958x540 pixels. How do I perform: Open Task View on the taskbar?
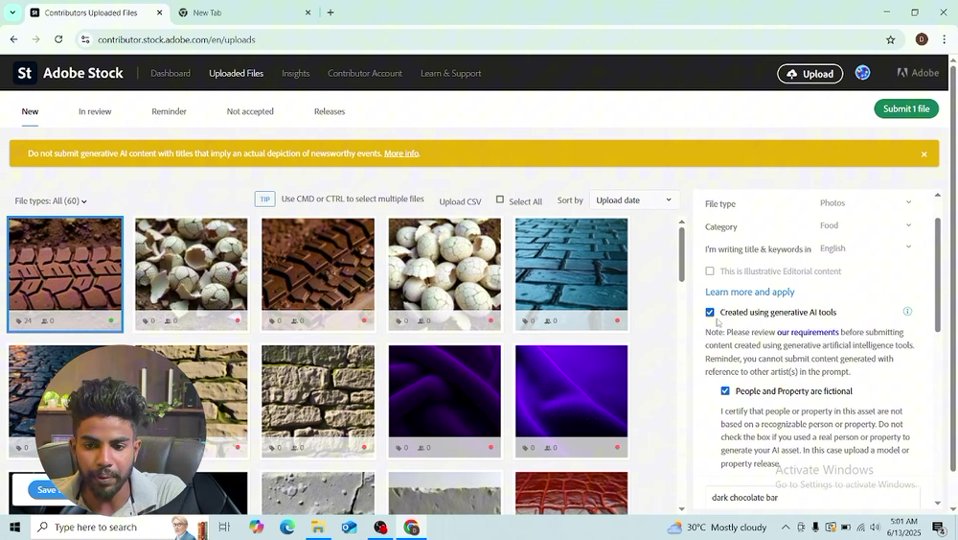[224, 527]
